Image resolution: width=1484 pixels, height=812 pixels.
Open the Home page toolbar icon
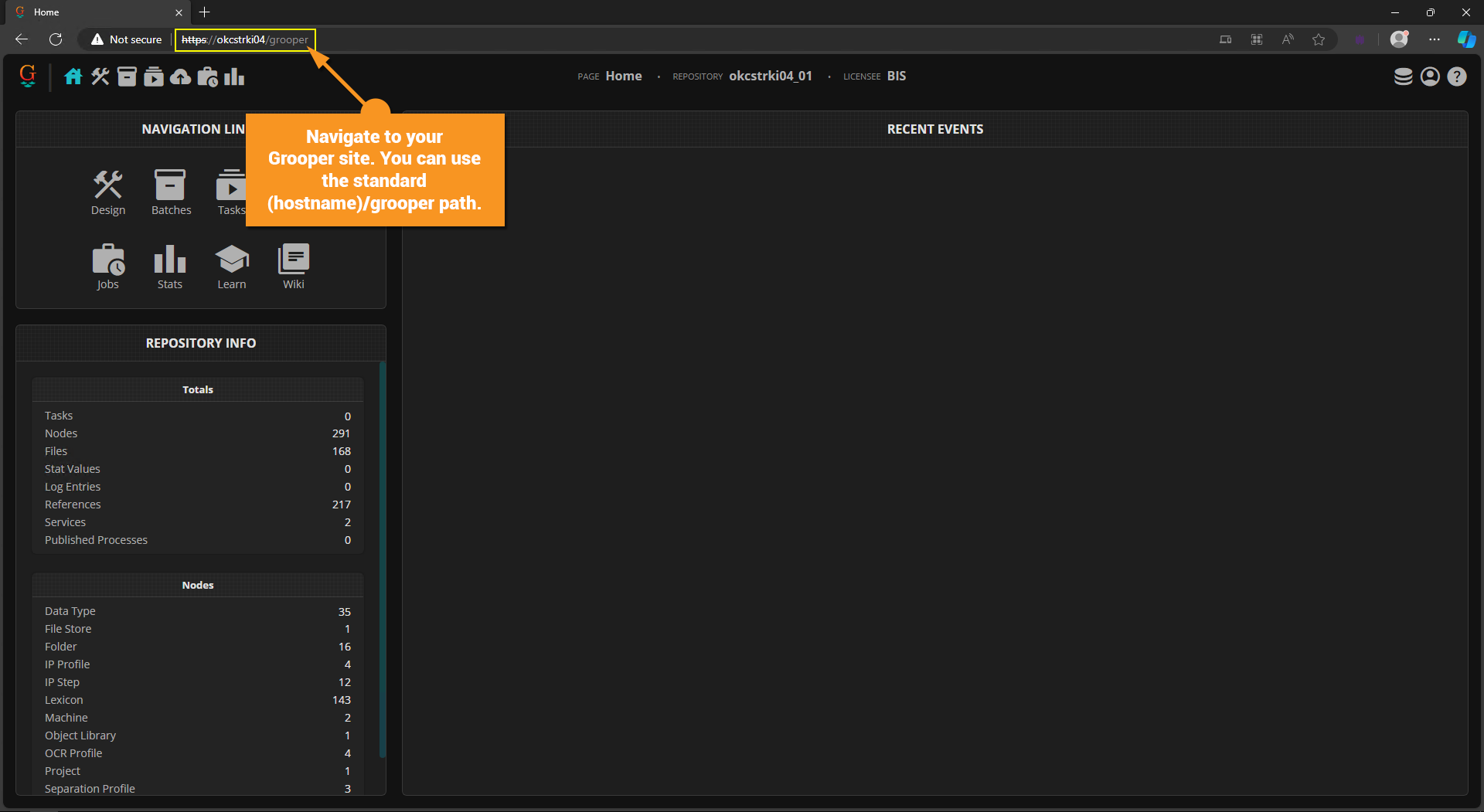(x=73, y=76)
